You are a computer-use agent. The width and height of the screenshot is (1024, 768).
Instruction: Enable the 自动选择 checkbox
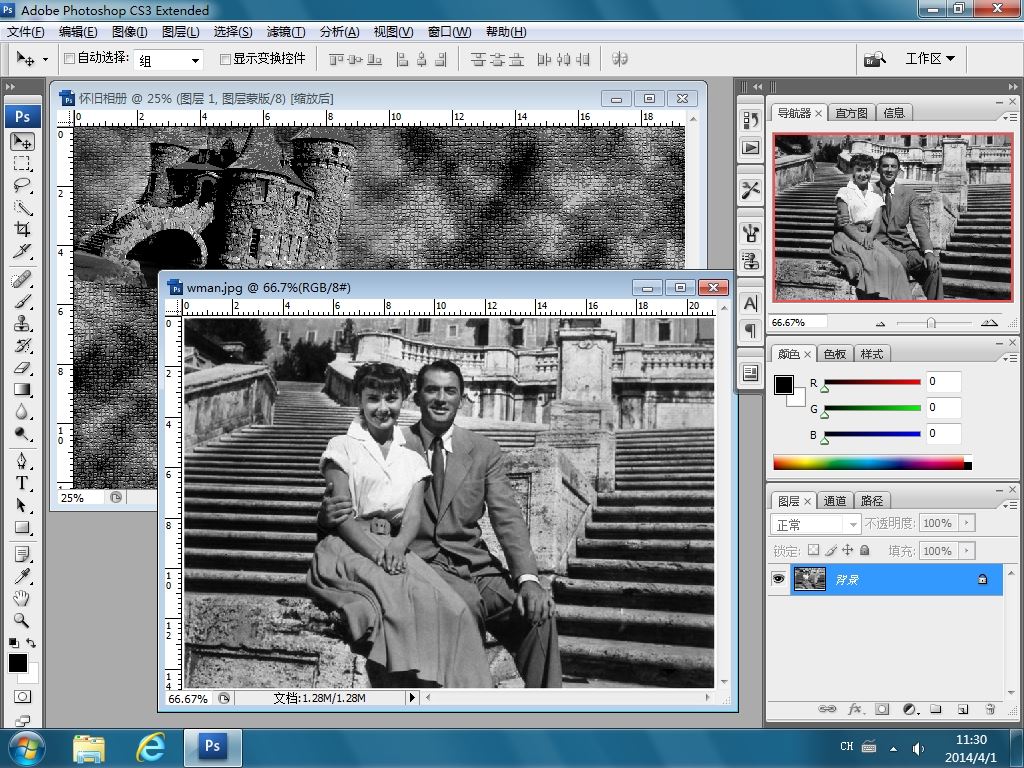69,59
